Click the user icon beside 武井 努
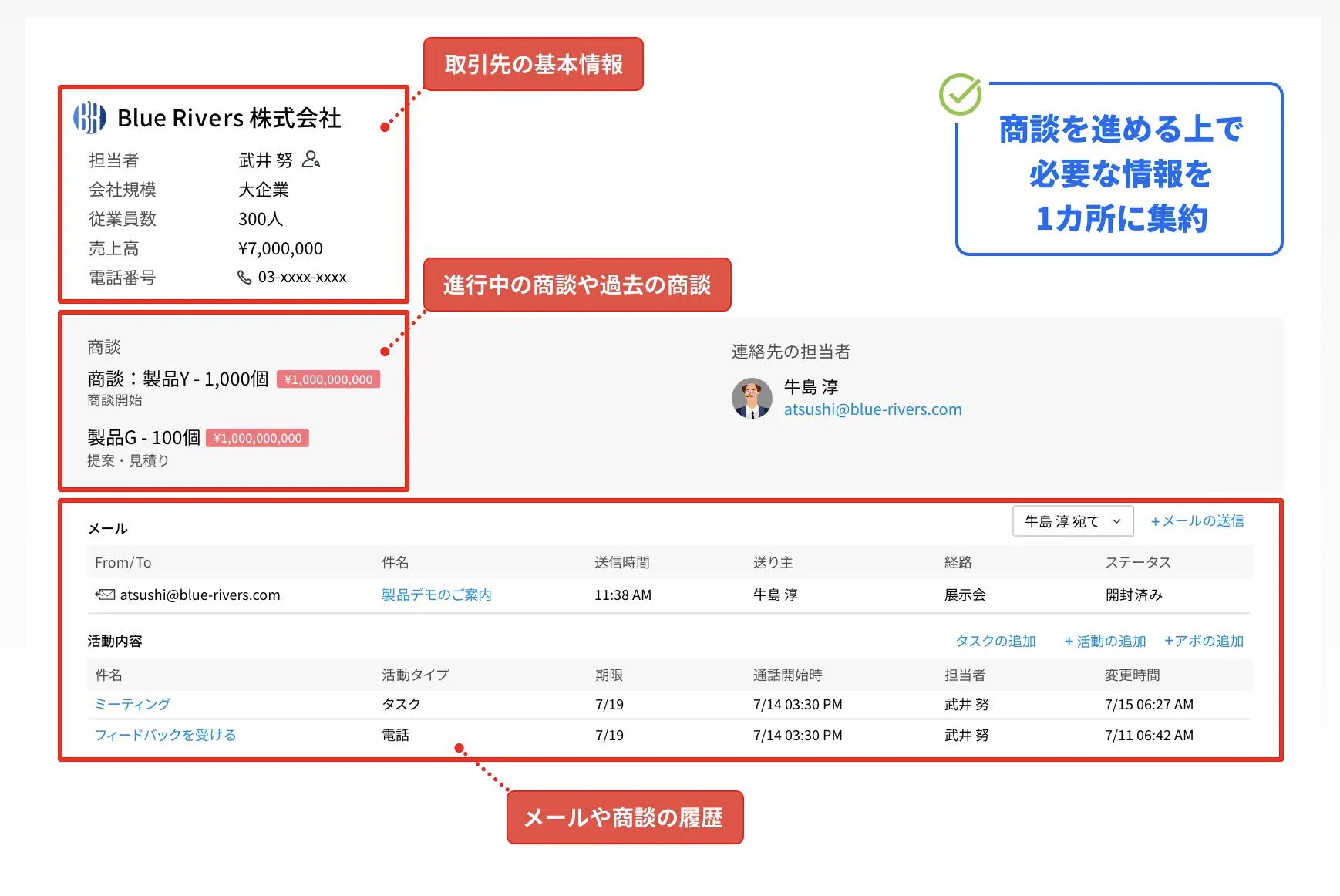This screenshot has height=896, width=1340. pos(311,160)
